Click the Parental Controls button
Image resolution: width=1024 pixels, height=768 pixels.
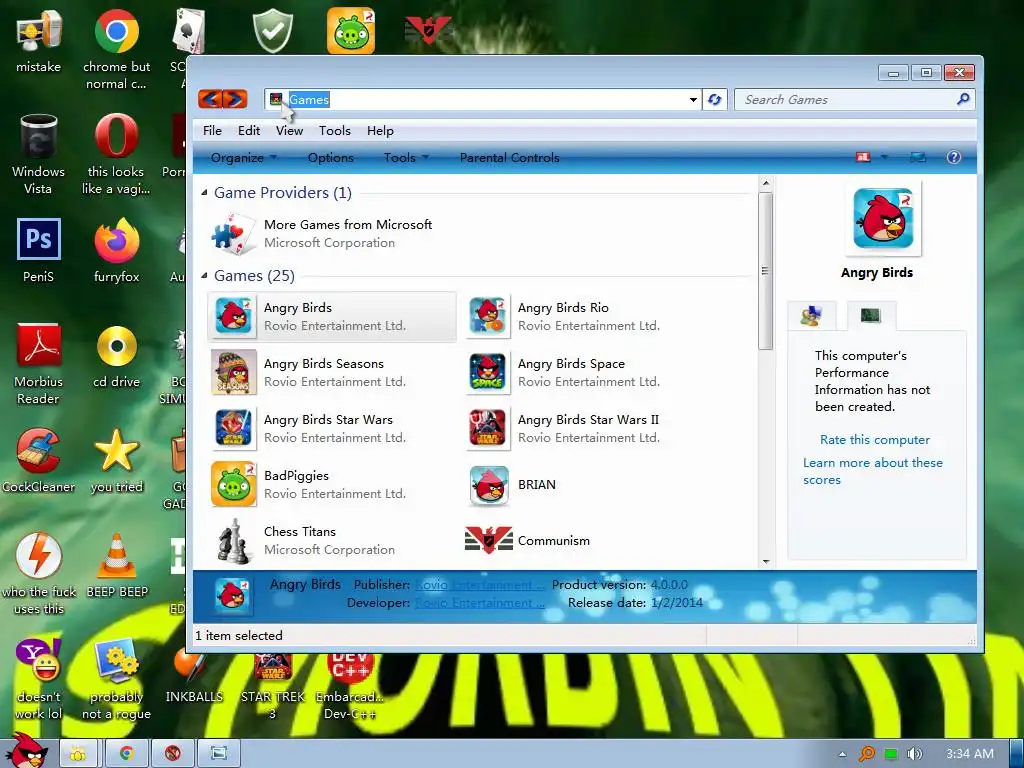509,157
